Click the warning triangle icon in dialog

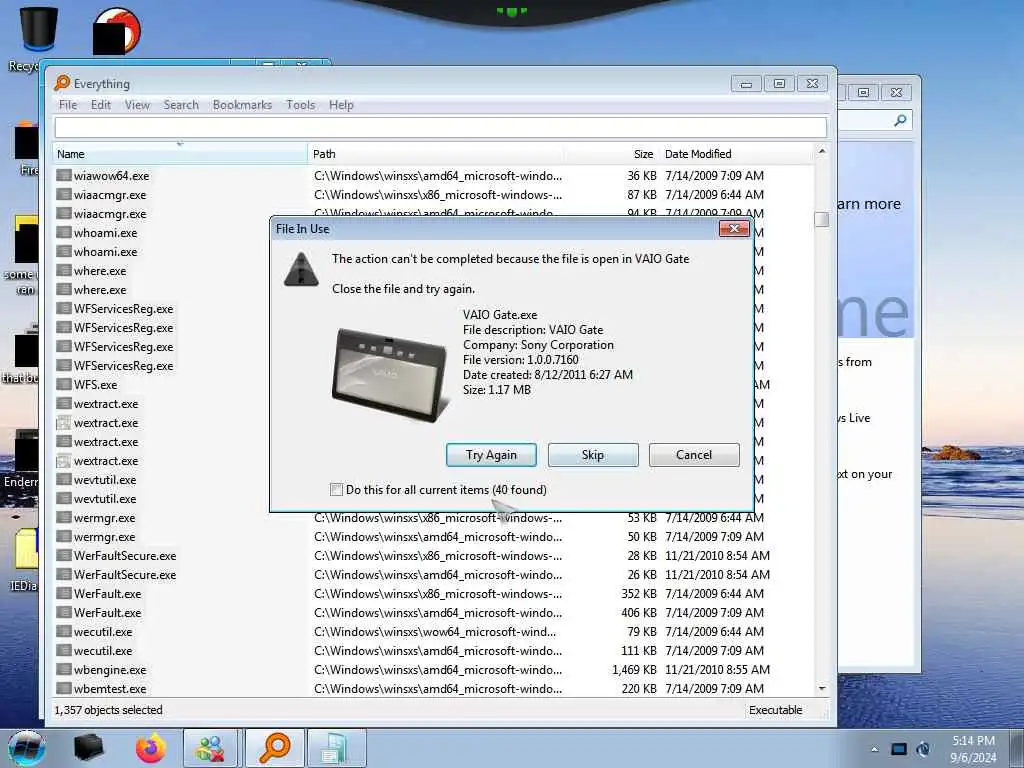point(301,269)
